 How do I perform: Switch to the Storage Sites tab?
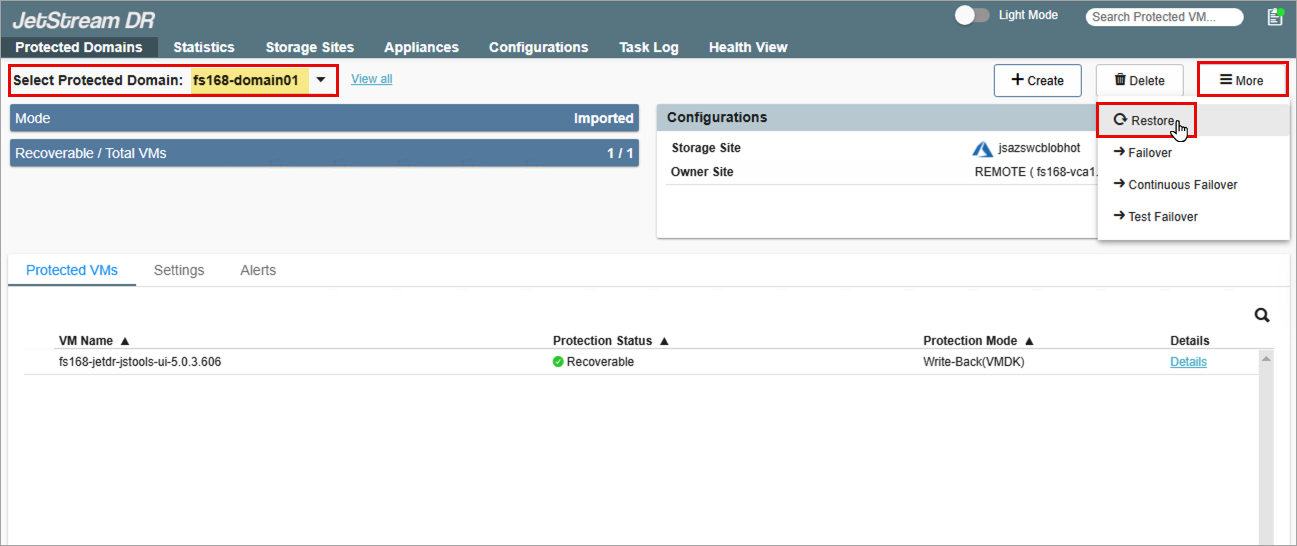click(309, 47)
